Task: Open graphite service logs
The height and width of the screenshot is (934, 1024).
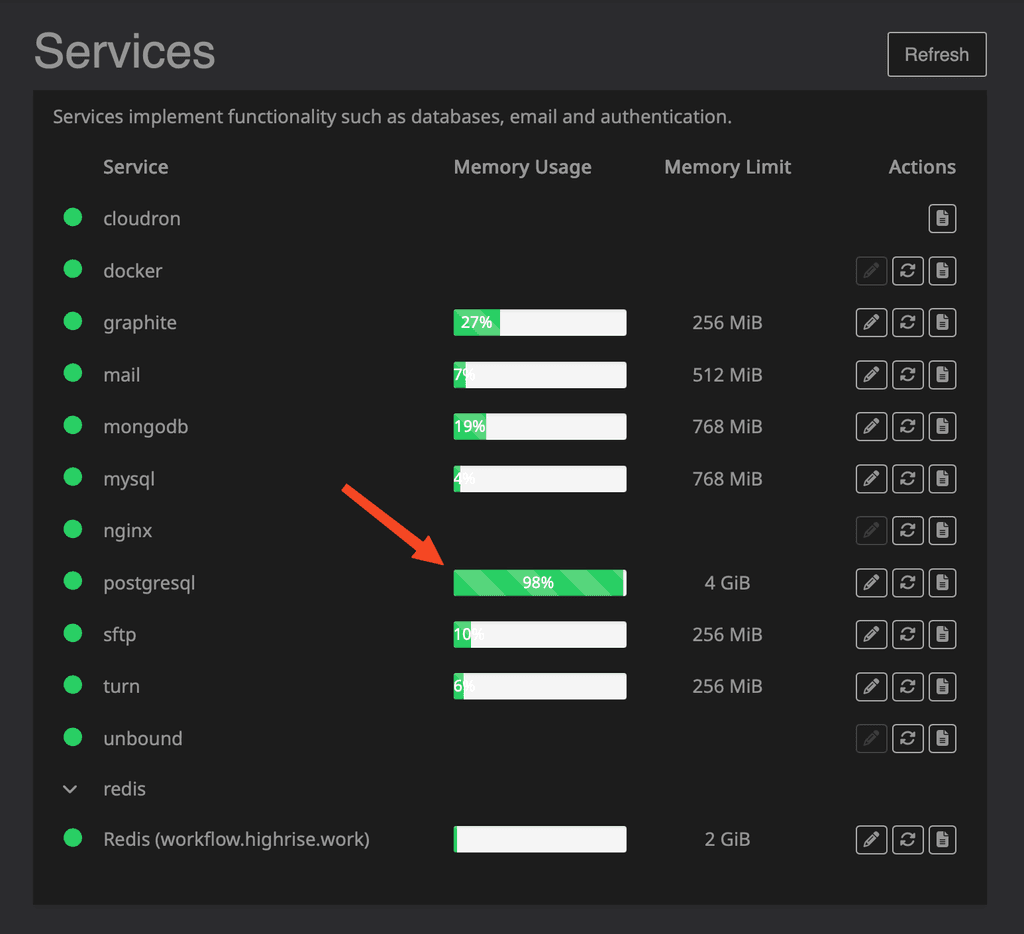Action: pos(942,323)
